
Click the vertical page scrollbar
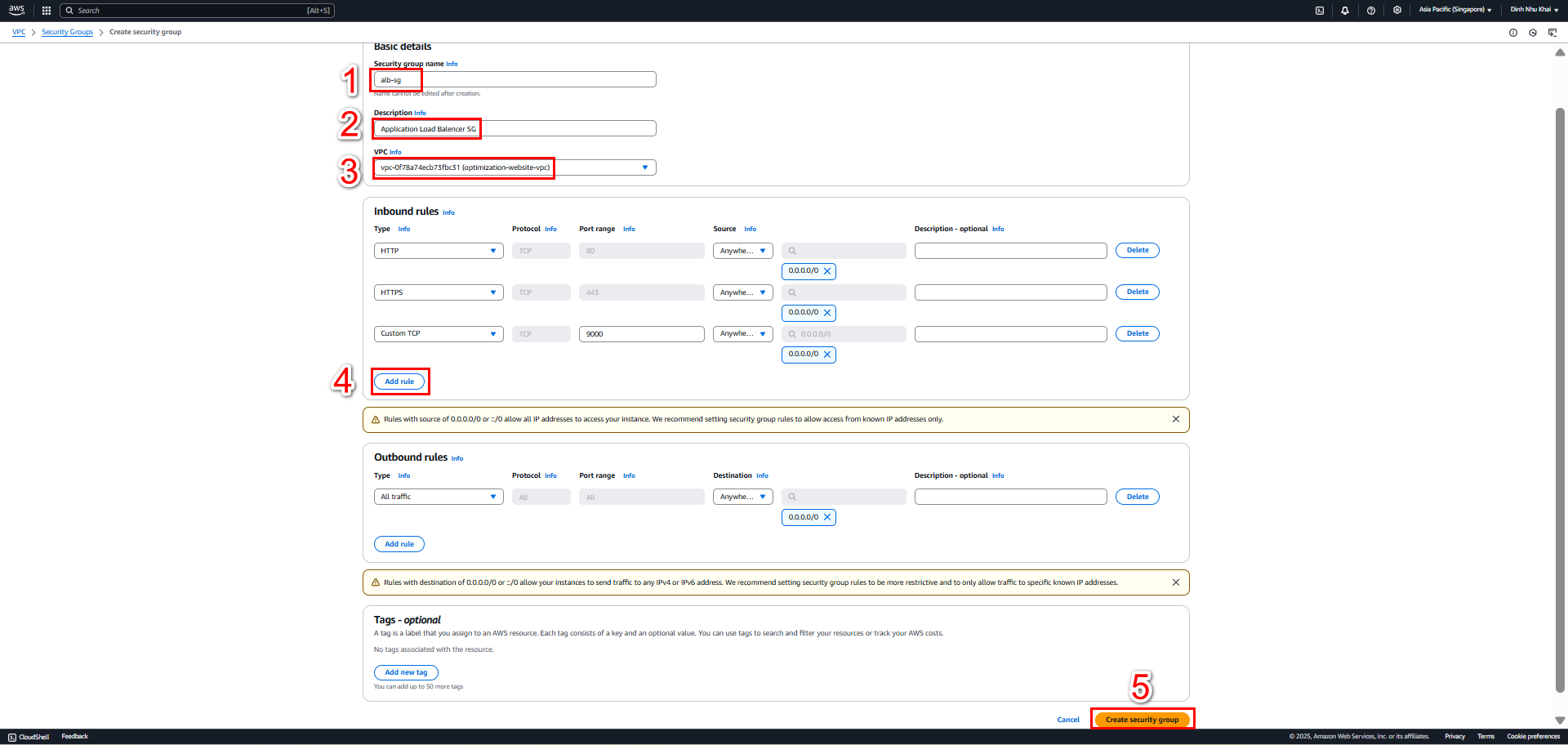(1560, 400)
